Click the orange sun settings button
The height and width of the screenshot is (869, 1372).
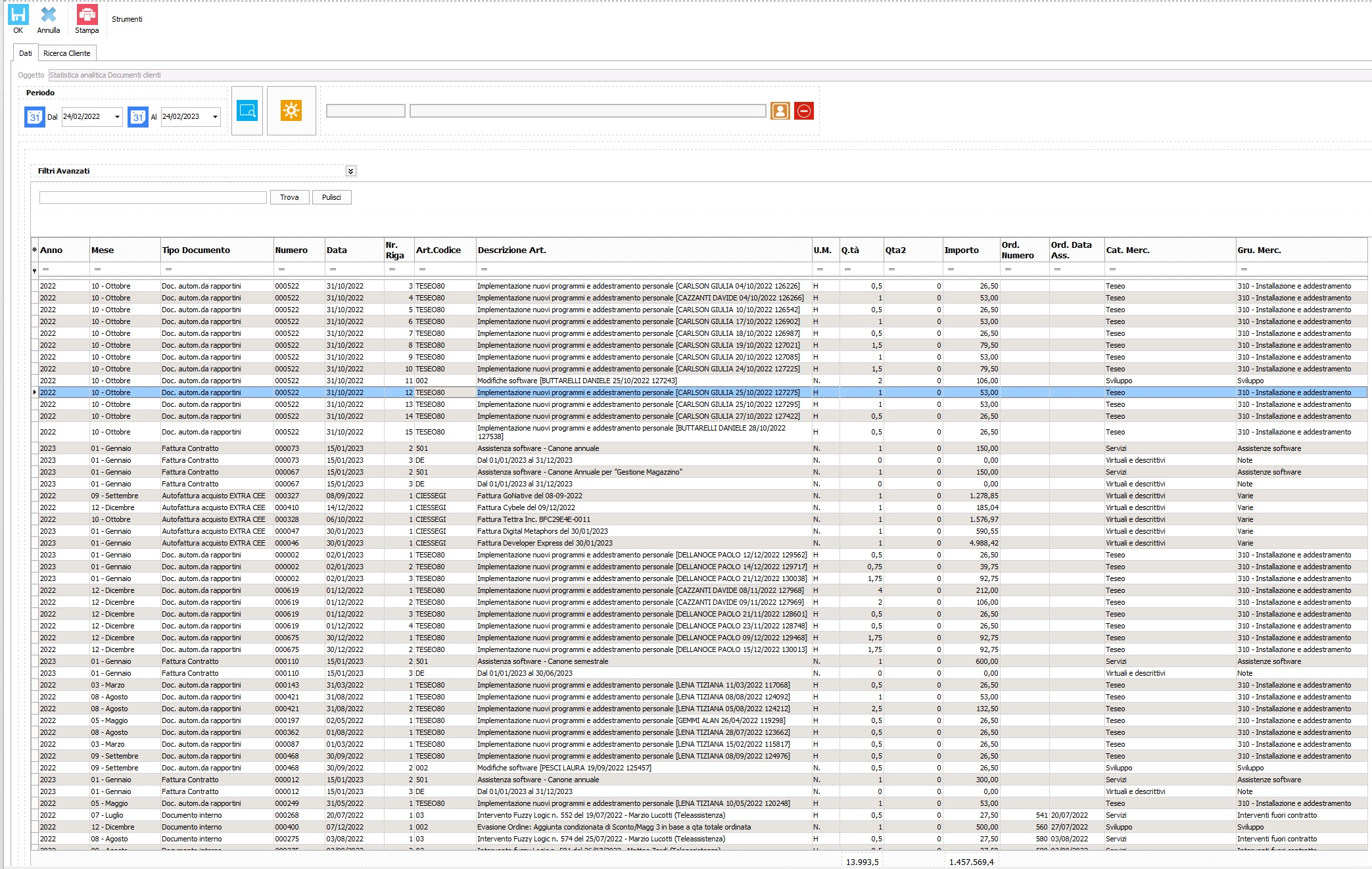point(291,110)
